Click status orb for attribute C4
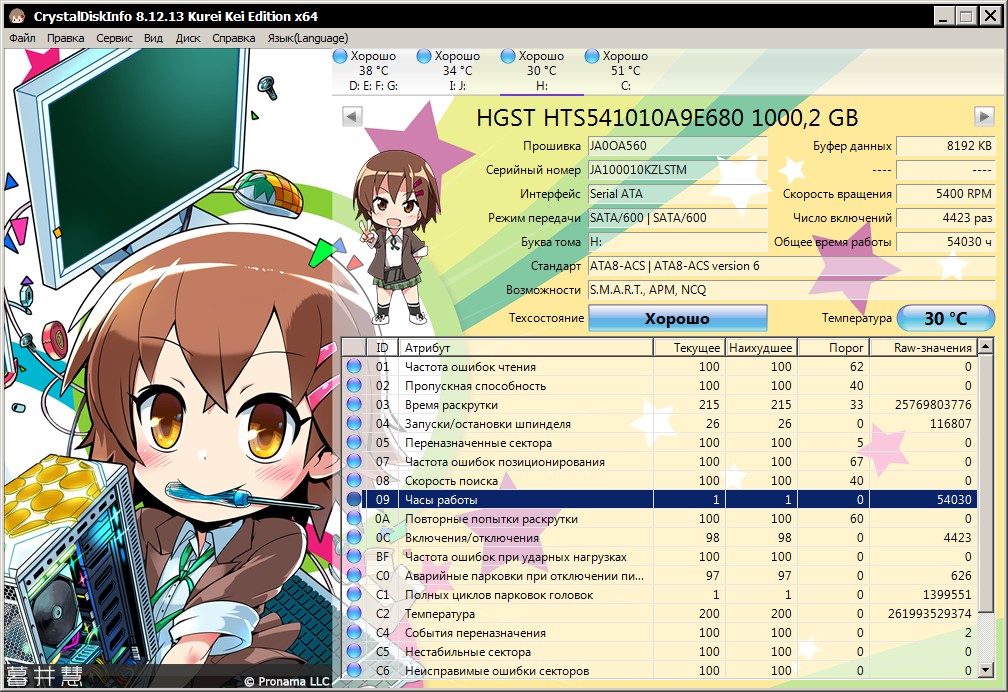The width and height of the screenshot is (1008, 692). coord(354,632)
